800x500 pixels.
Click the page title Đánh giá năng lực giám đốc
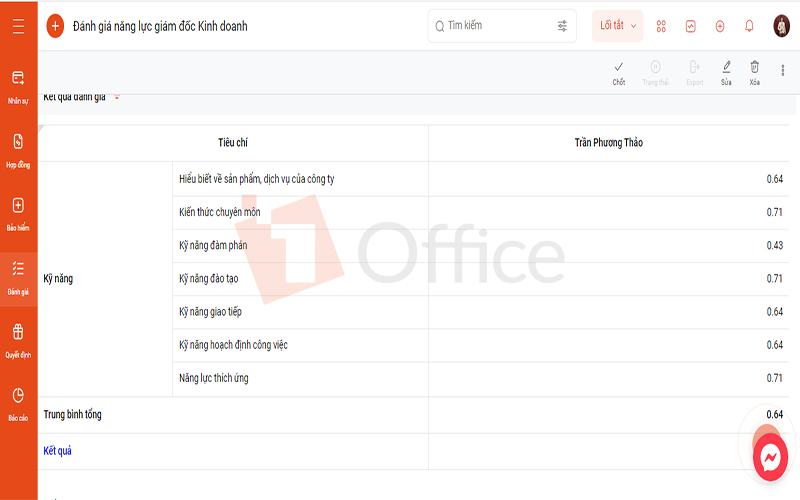[160, 26]
